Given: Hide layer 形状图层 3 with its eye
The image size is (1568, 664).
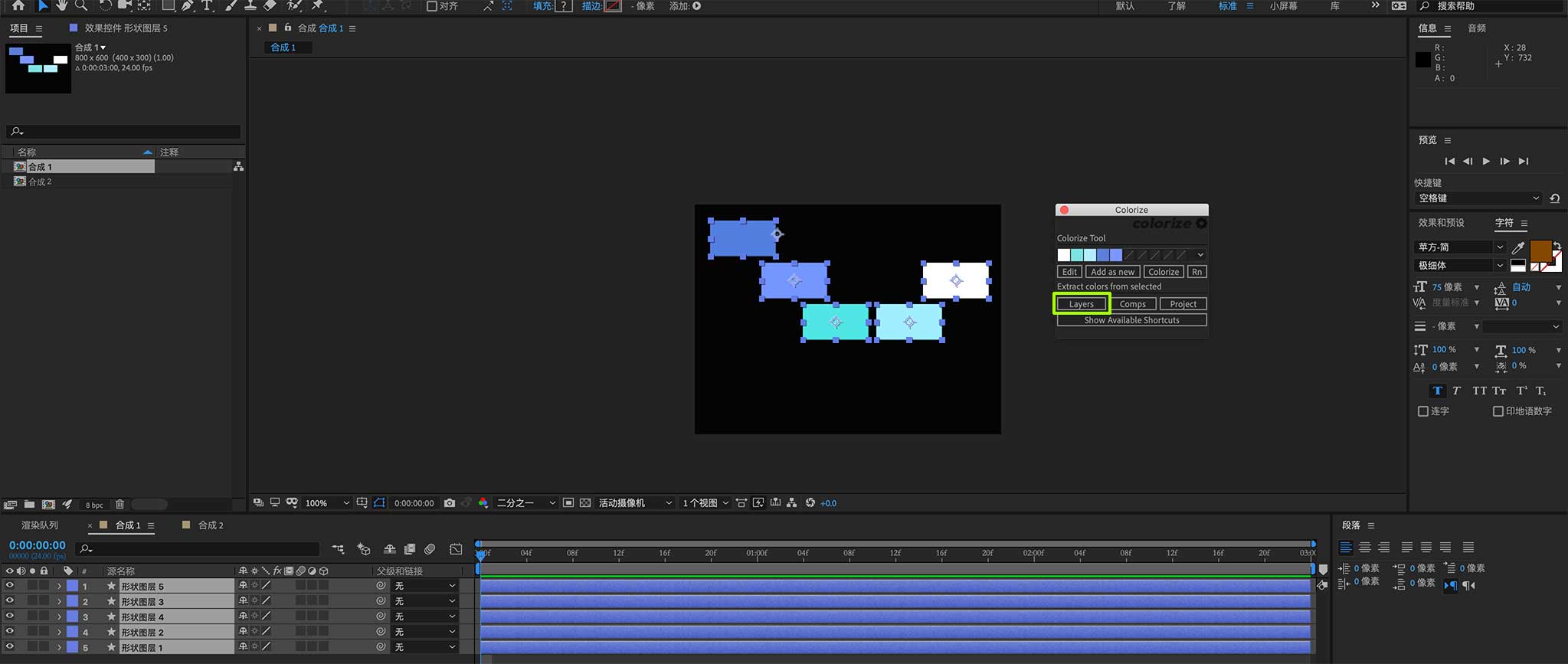Looking at the screenshot, I should [x=10, y=601].
